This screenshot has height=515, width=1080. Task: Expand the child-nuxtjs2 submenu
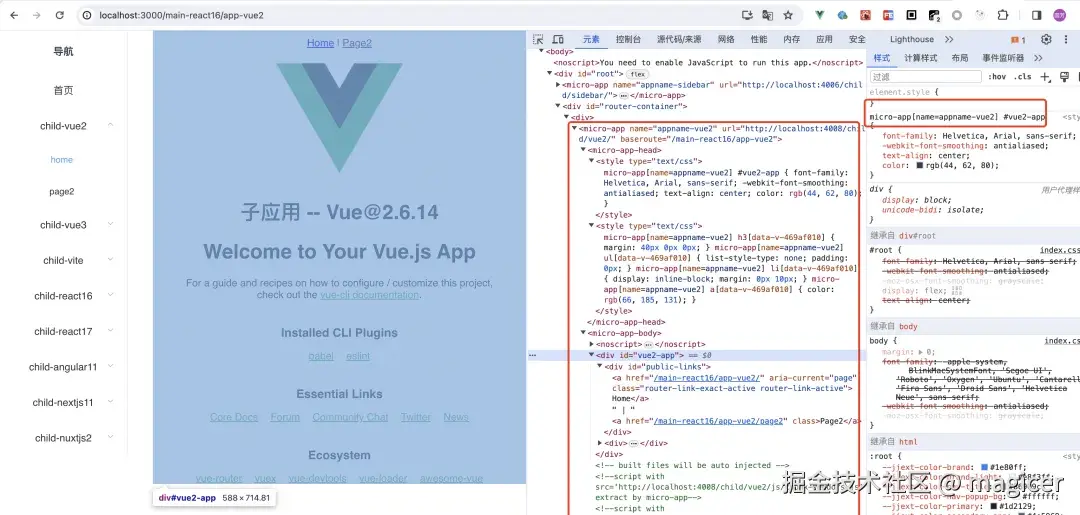110,437
